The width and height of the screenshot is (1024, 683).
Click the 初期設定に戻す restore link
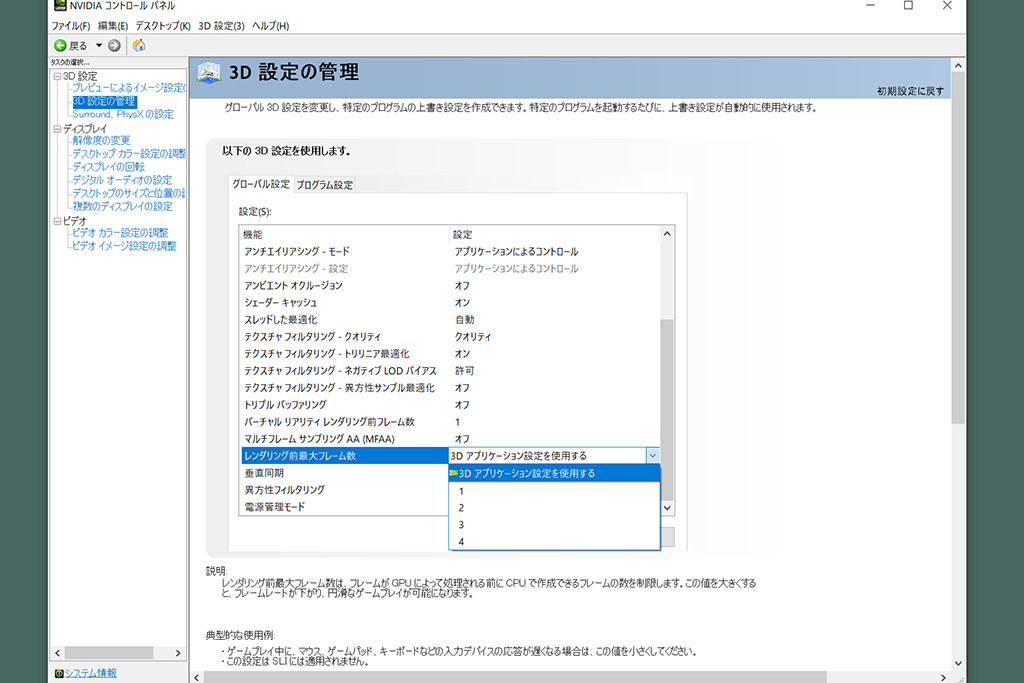[910, 91]
